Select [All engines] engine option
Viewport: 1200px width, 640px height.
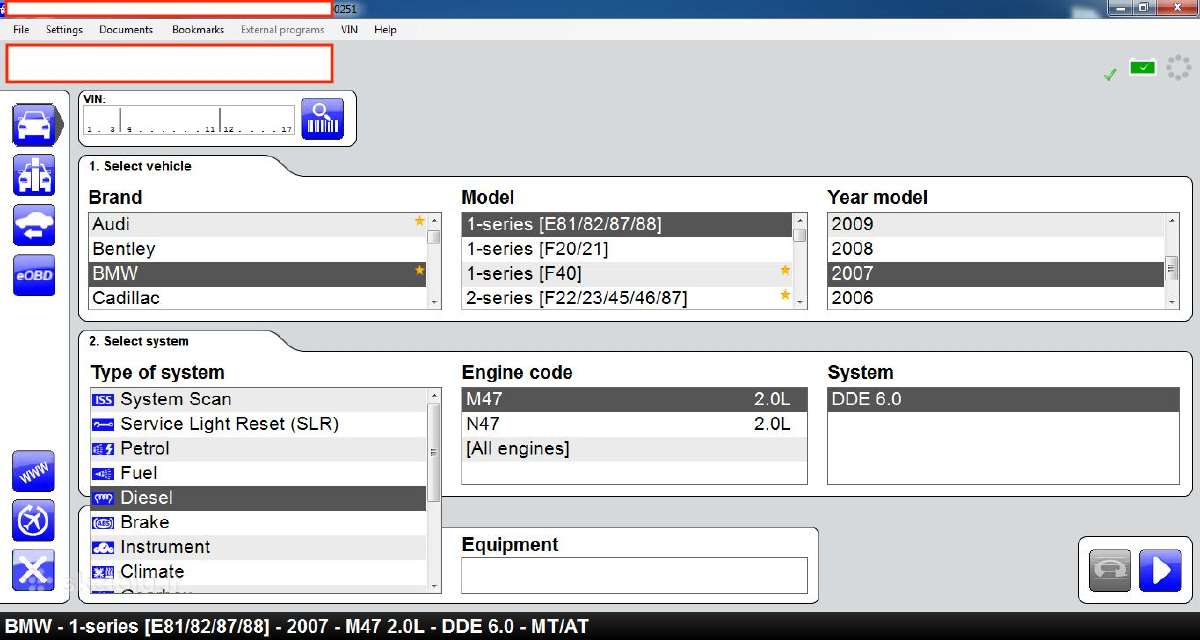[x=634, y=448]
